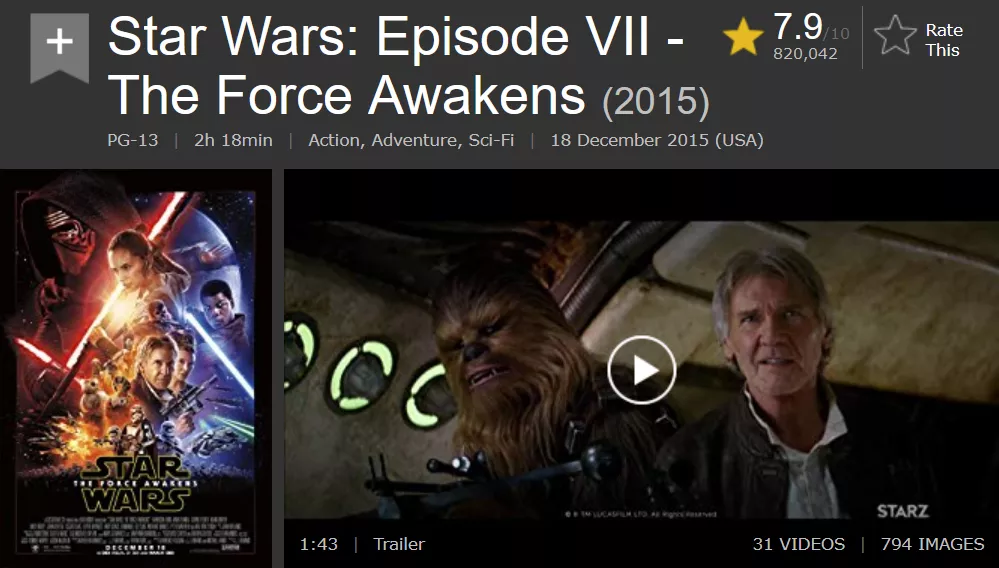Image resolution: width=999 pixels, height=568 pixels.
Task: Click the PG-13 certificate rating
Action: click(133, 140)
